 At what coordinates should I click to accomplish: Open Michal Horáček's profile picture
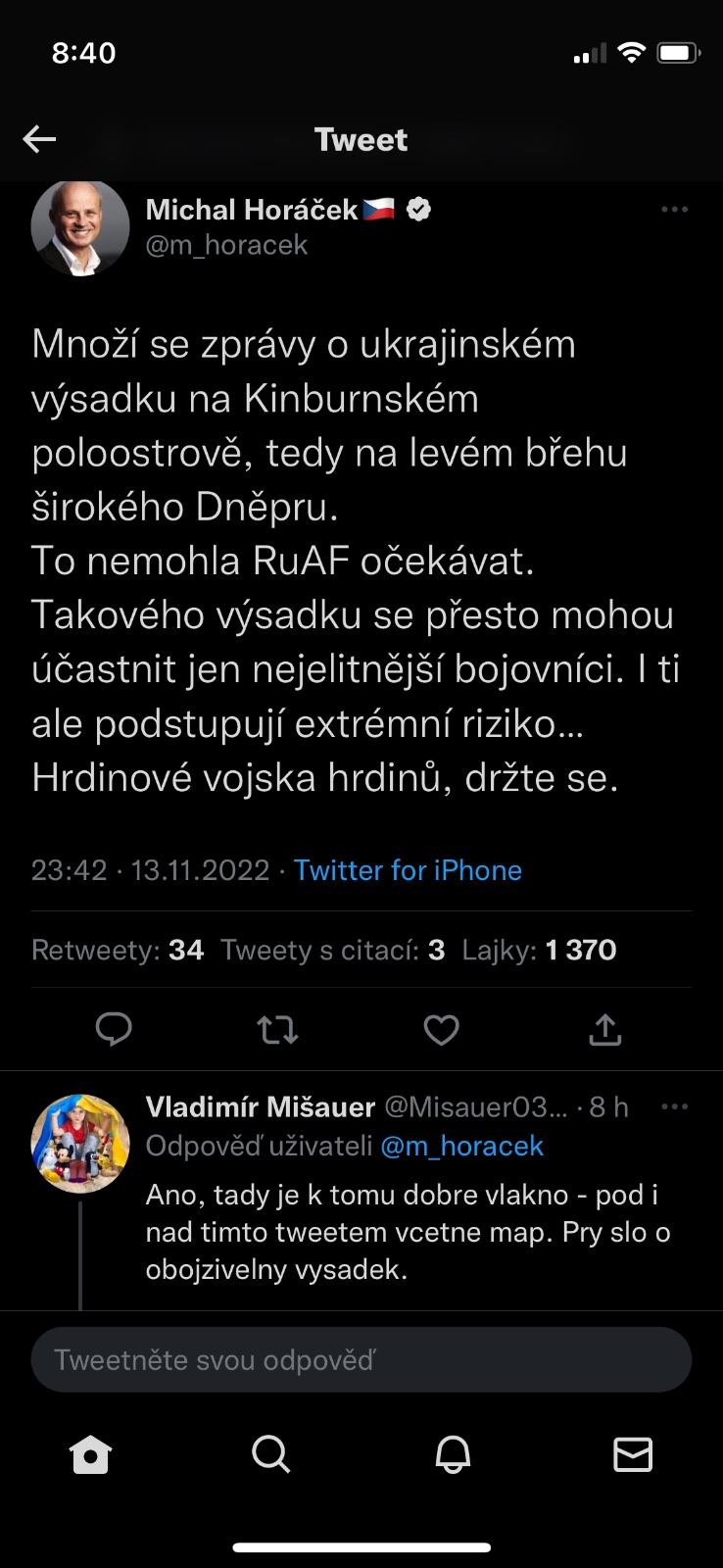(x=80, y=227)
